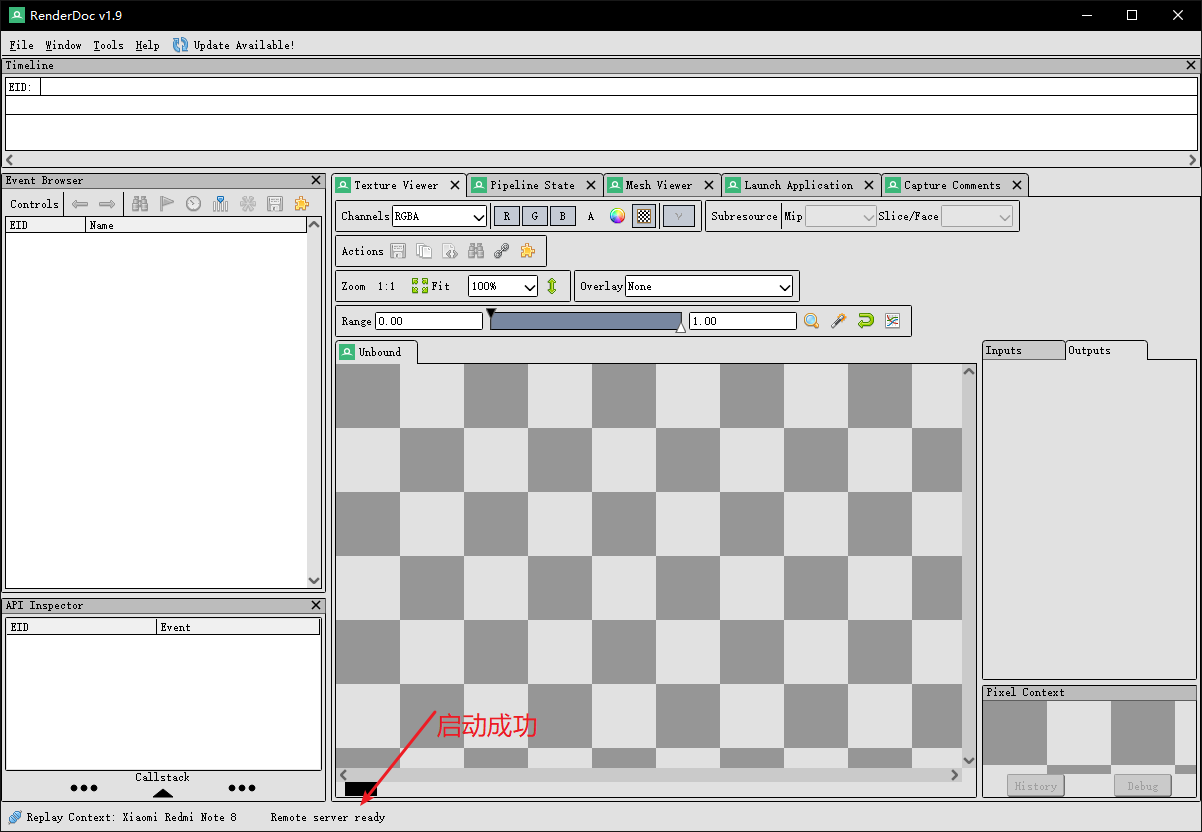This screenshot has height=832, width=1202.
Task: Open the Channels RGBA dropdown
Action: (438, 215)
